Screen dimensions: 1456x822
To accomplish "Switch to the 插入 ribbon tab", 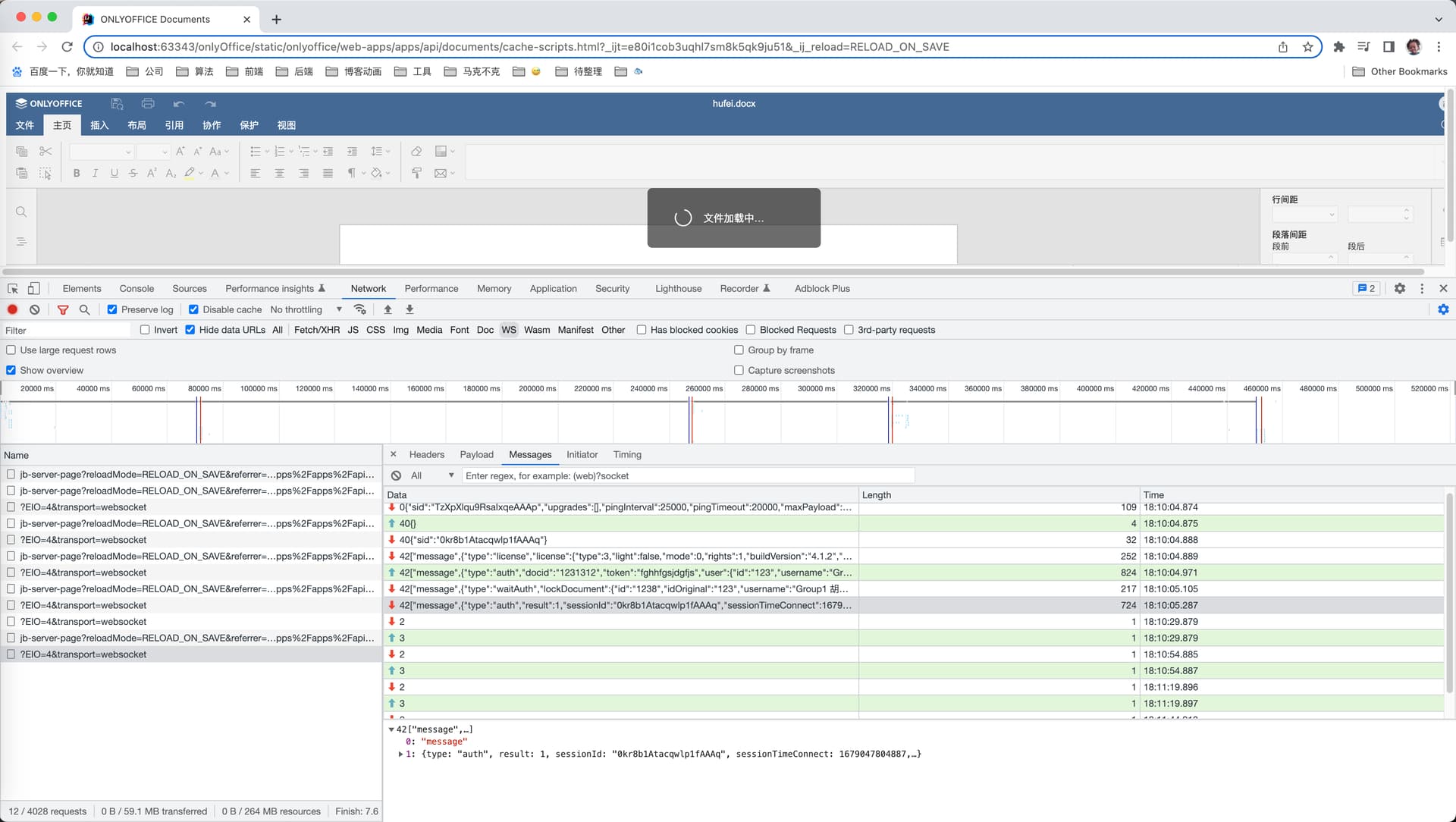I will pos(99,125).
